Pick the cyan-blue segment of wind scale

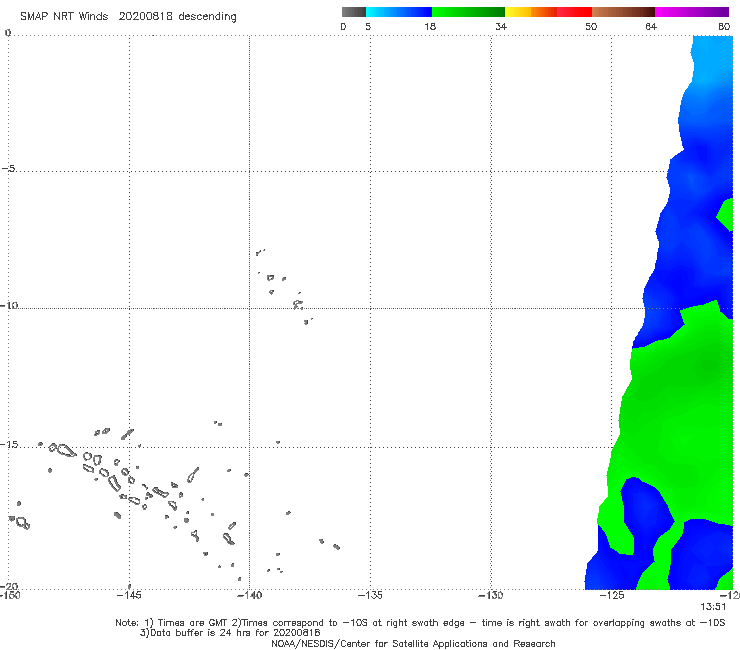coord(399,12)
